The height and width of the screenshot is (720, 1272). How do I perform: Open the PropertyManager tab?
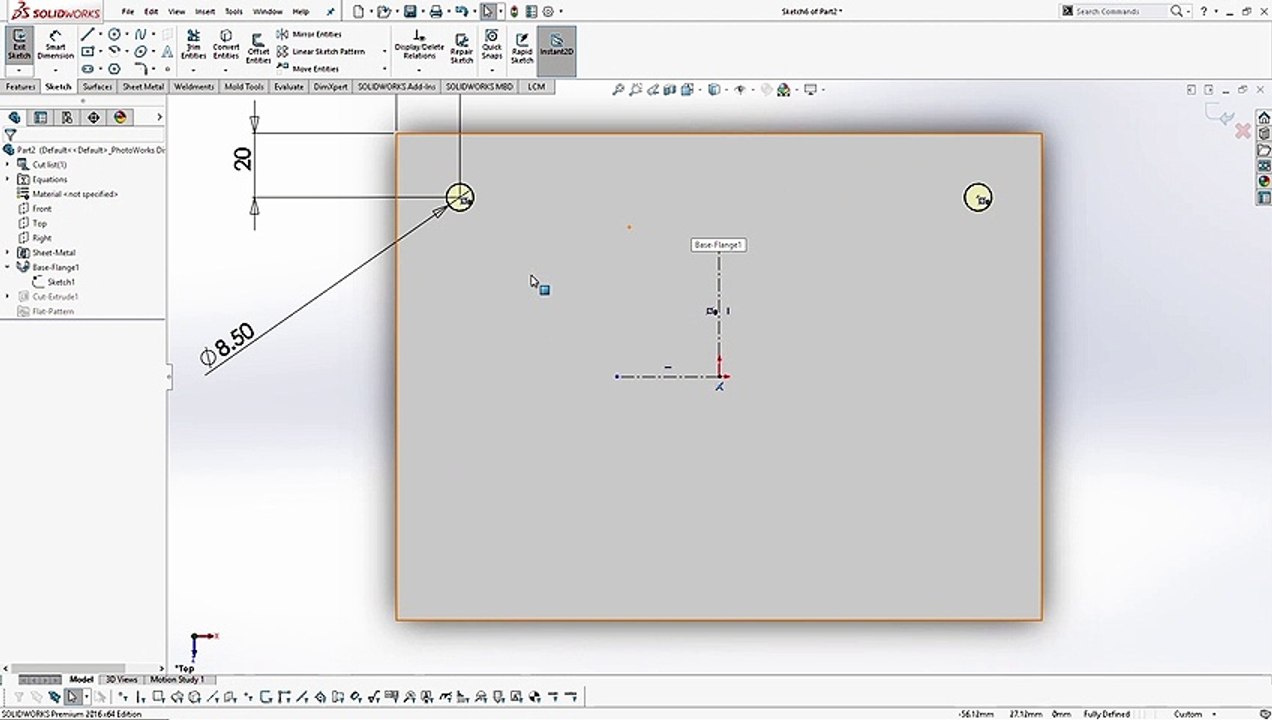click(41, 117)
